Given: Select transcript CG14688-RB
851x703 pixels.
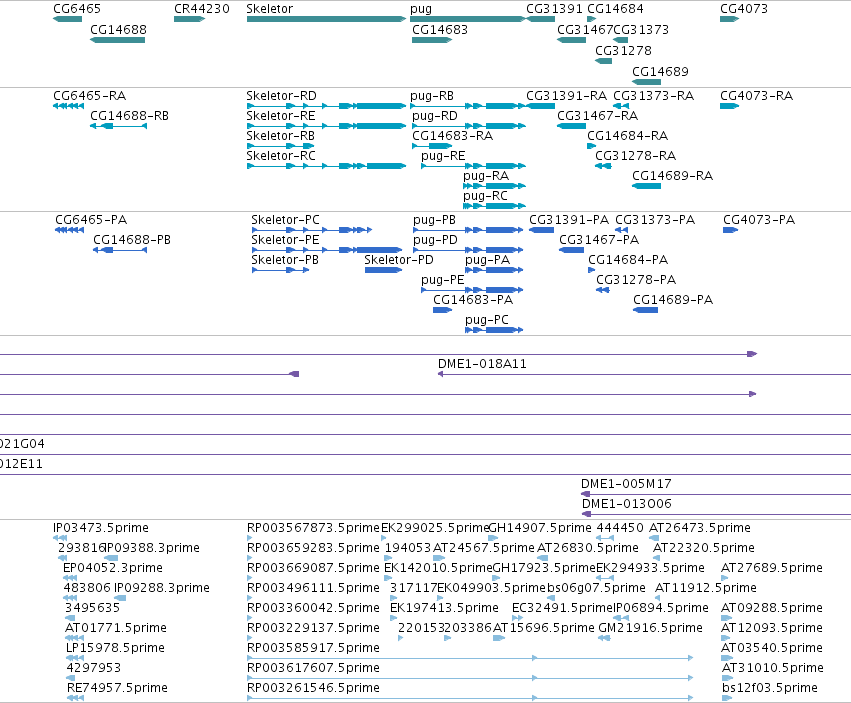Looking at the screenshot, I should tap(118, 126).
